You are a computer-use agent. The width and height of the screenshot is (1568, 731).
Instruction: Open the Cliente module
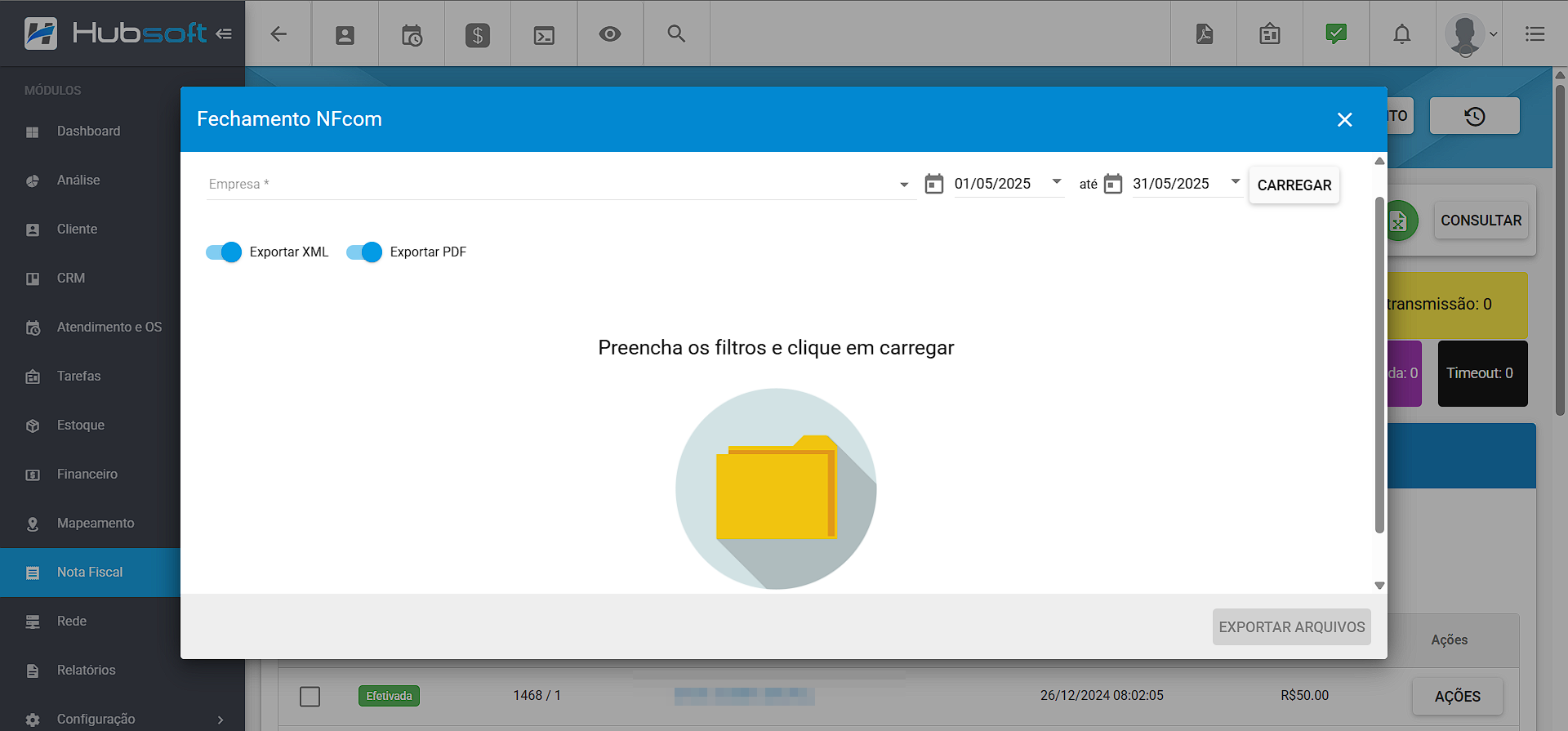(x=90, y=230)
